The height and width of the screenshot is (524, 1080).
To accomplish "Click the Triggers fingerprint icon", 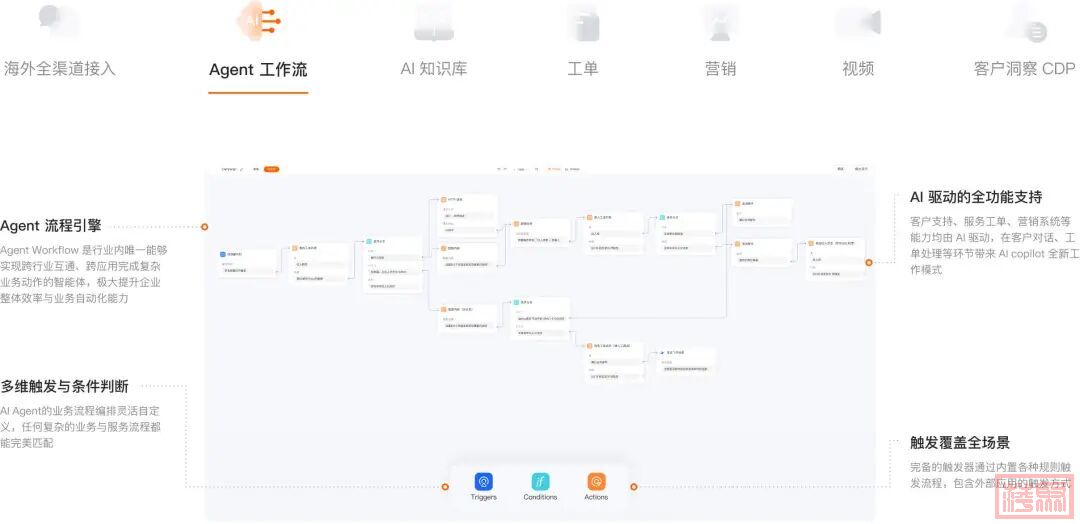I will (484, 481).
